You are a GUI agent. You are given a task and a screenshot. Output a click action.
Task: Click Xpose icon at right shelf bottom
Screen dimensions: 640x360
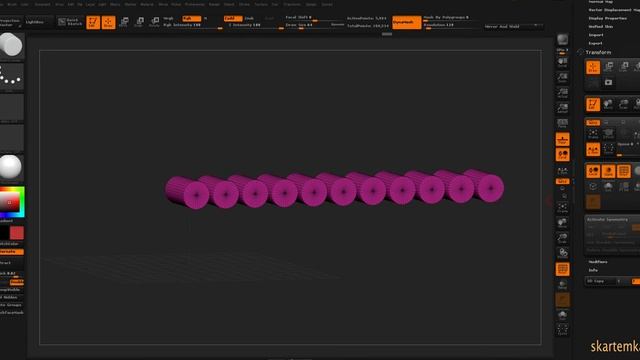562,330
